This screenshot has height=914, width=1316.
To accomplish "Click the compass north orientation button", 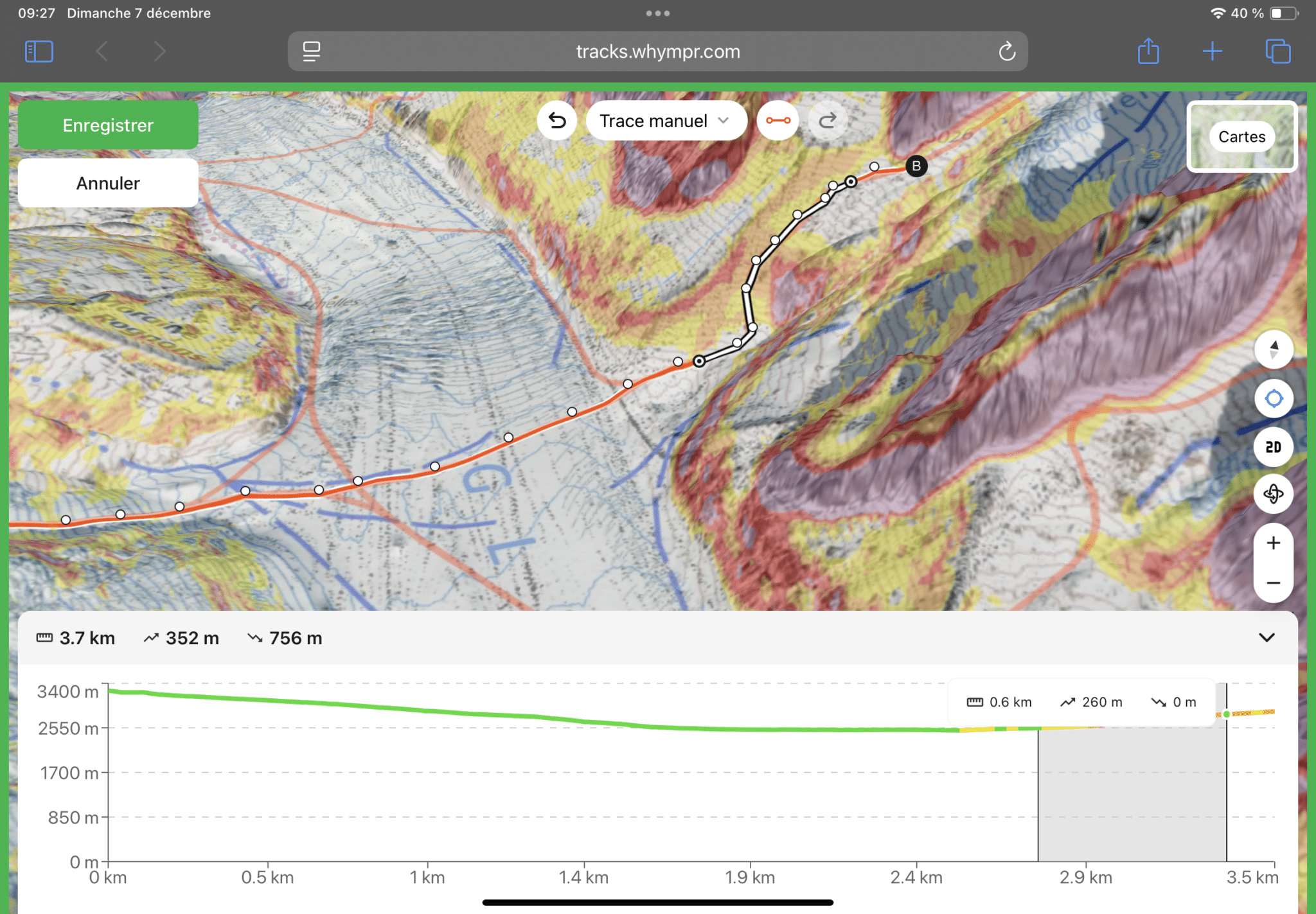I will 1273,349.
